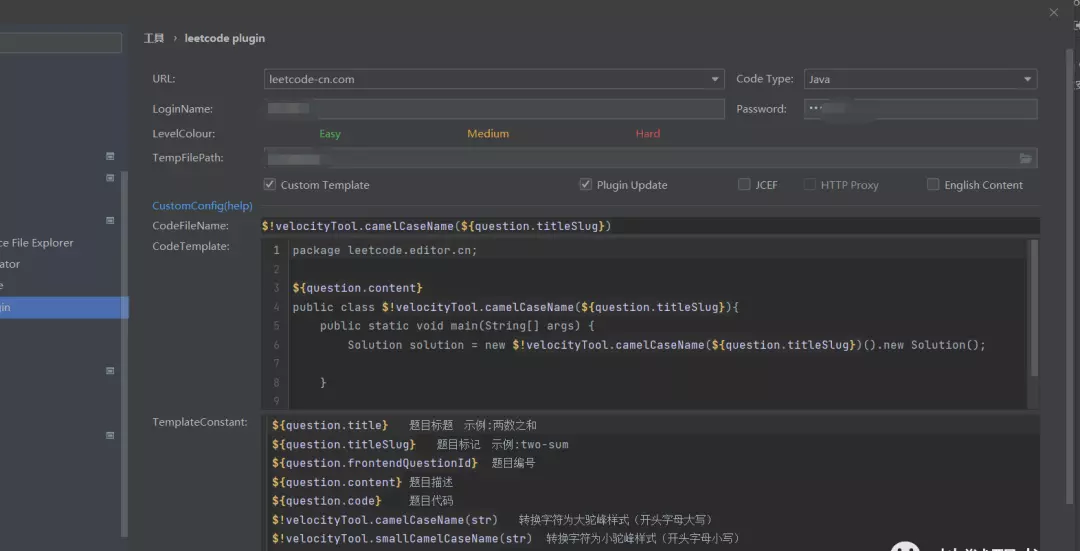Open the TempFilePath folder browse icon

point(1026,158)
